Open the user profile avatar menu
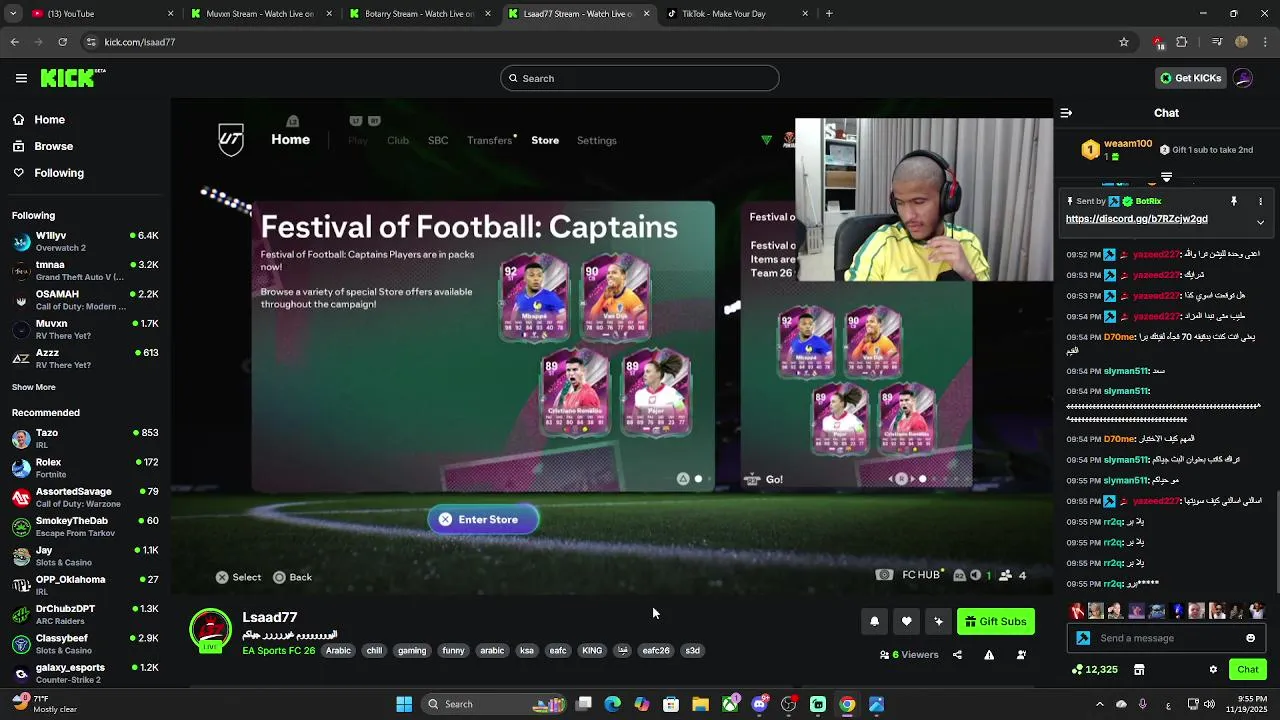1280x720 pixels. coord(1243,78)
